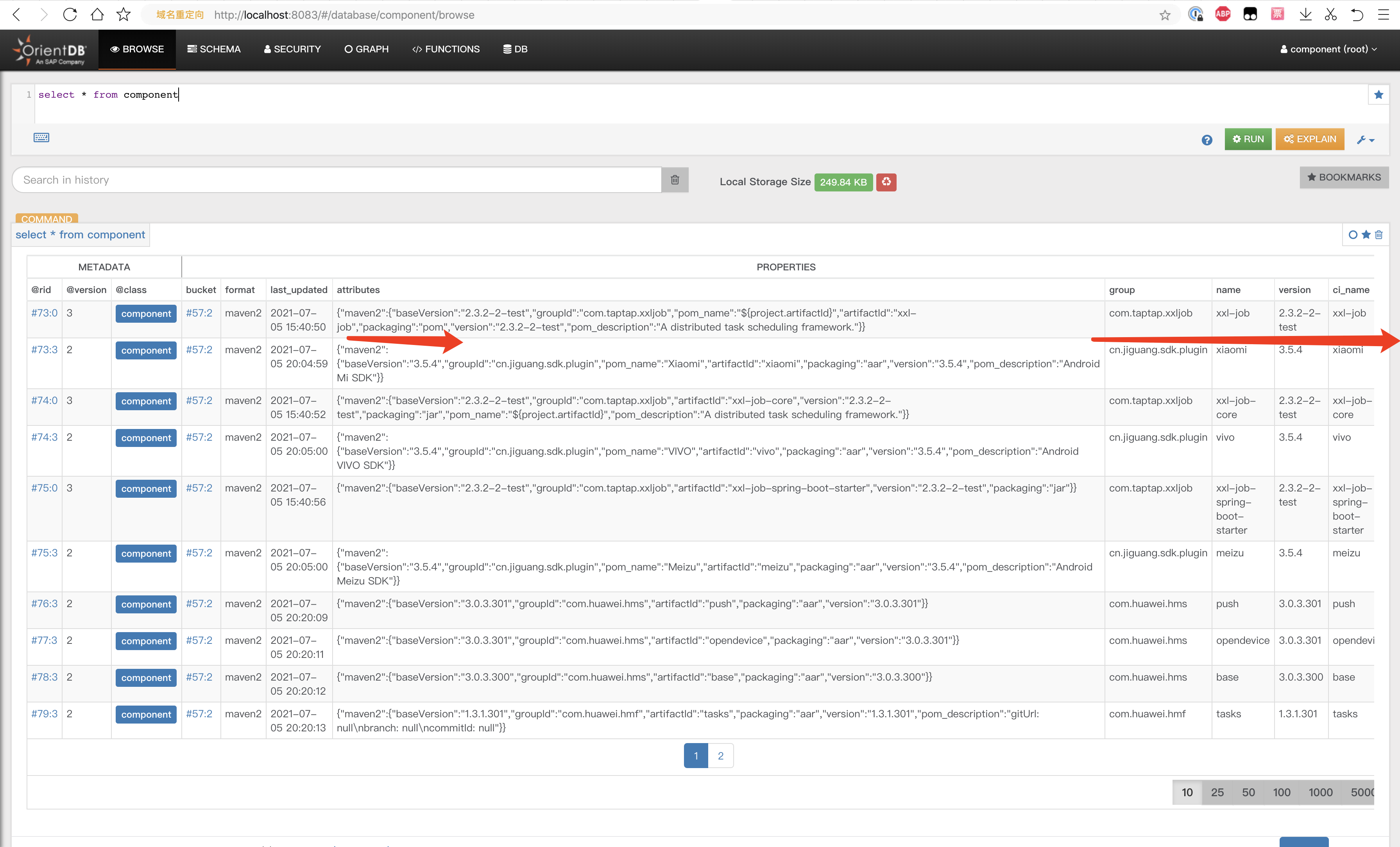Go to results page 2

tap(720, 756)
